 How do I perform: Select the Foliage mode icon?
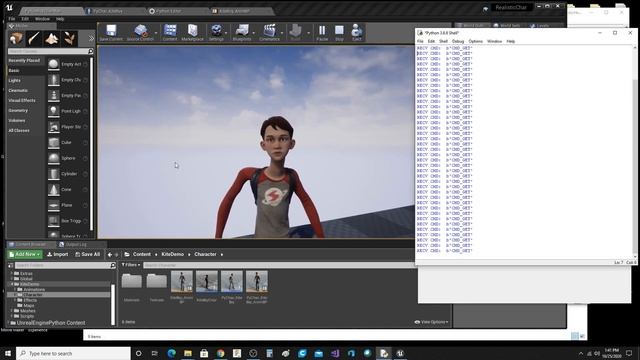tap(69, 38)
